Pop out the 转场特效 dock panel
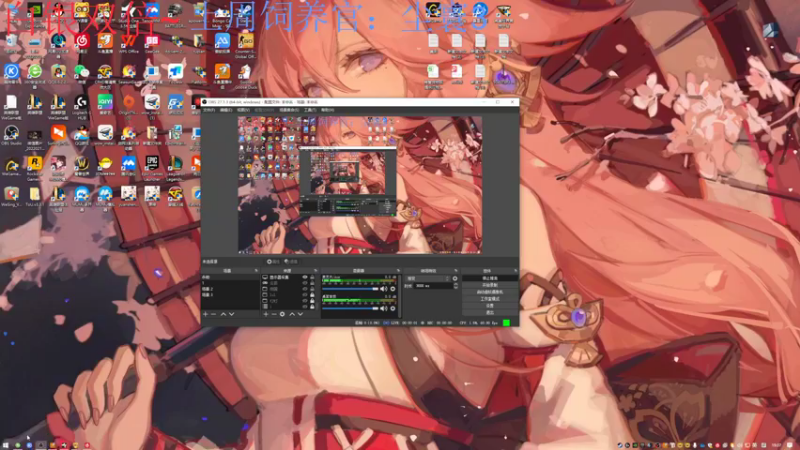This screenshot has width=800, height=450. point(456,270)
